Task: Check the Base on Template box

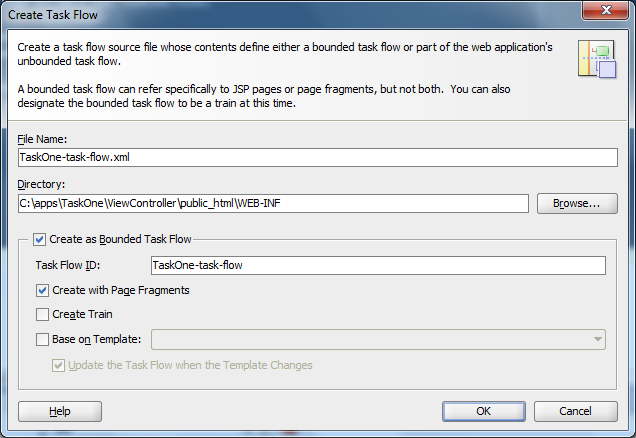Action: (43, 339)
